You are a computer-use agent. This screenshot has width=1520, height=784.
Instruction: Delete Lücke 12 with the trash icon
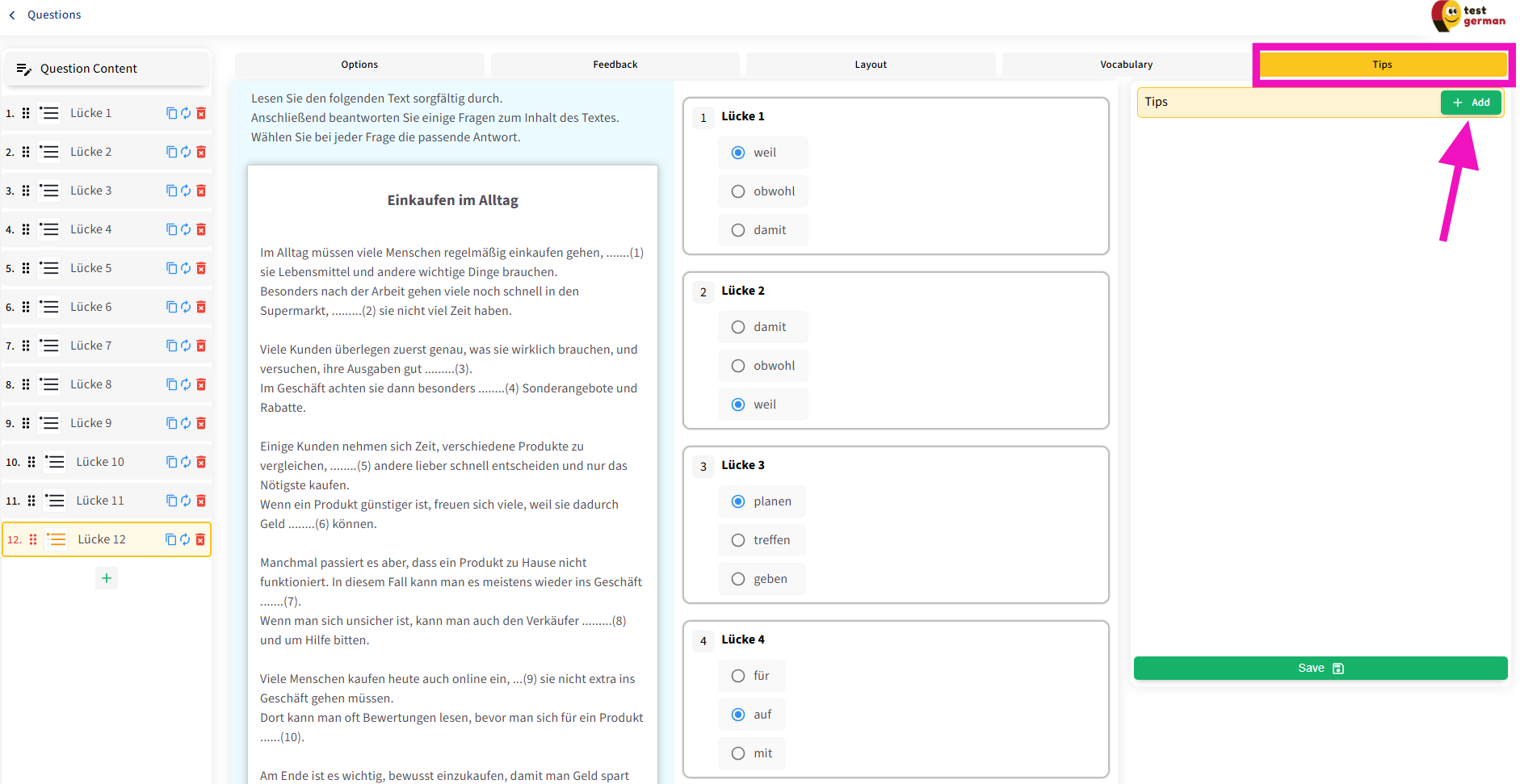coord(200,539)
